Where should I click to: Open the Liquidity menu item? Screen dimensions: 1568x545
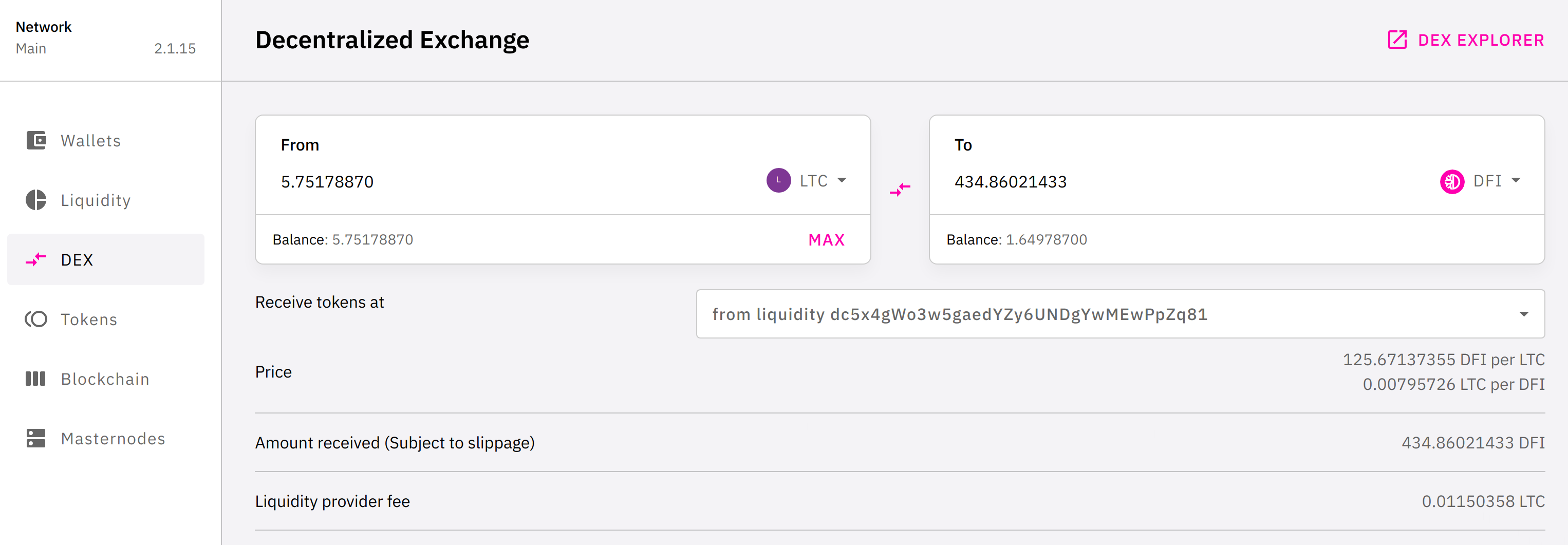click(x=106, y=200)
